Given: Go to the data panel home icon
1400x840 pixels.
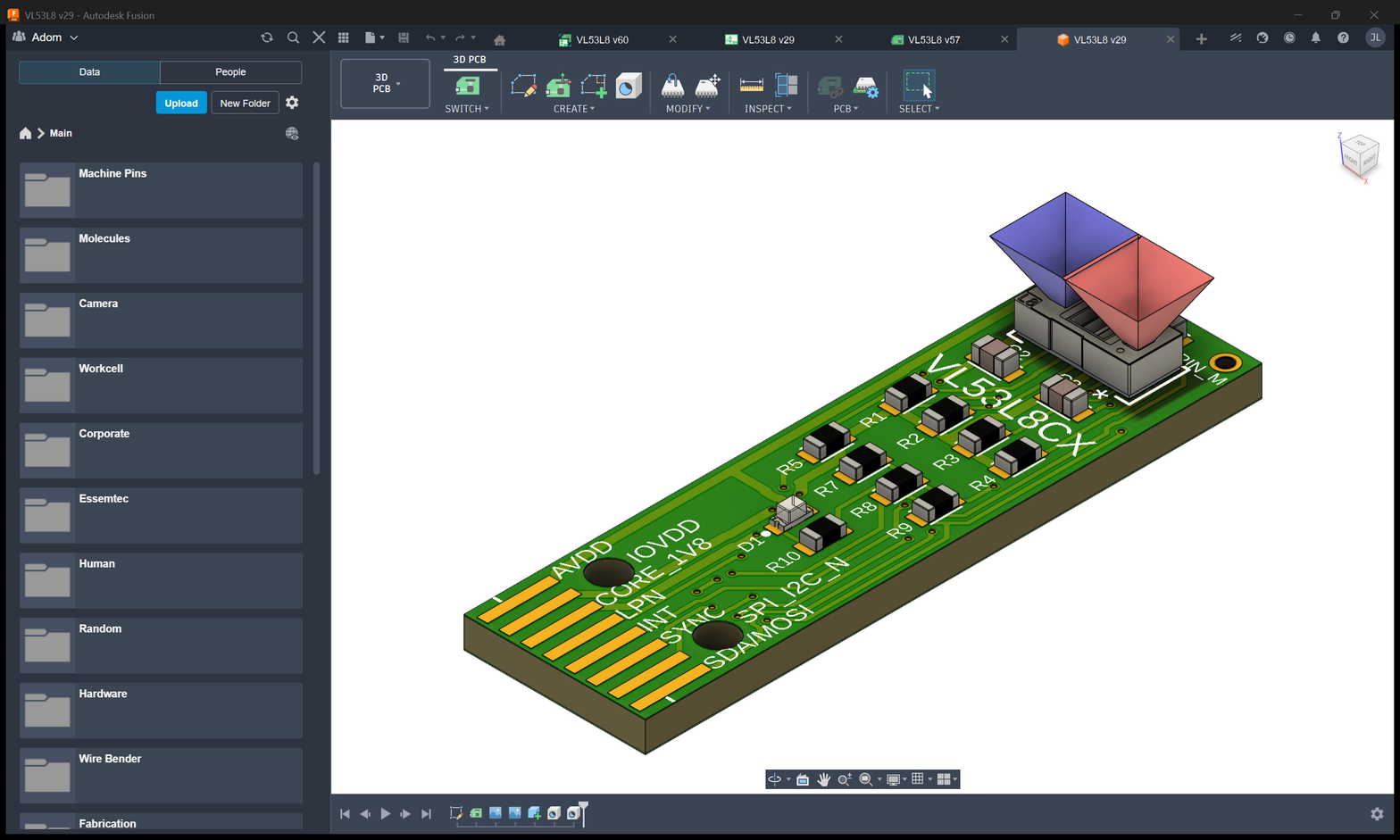Looking at the screenshot, I should tap(25, 133).
